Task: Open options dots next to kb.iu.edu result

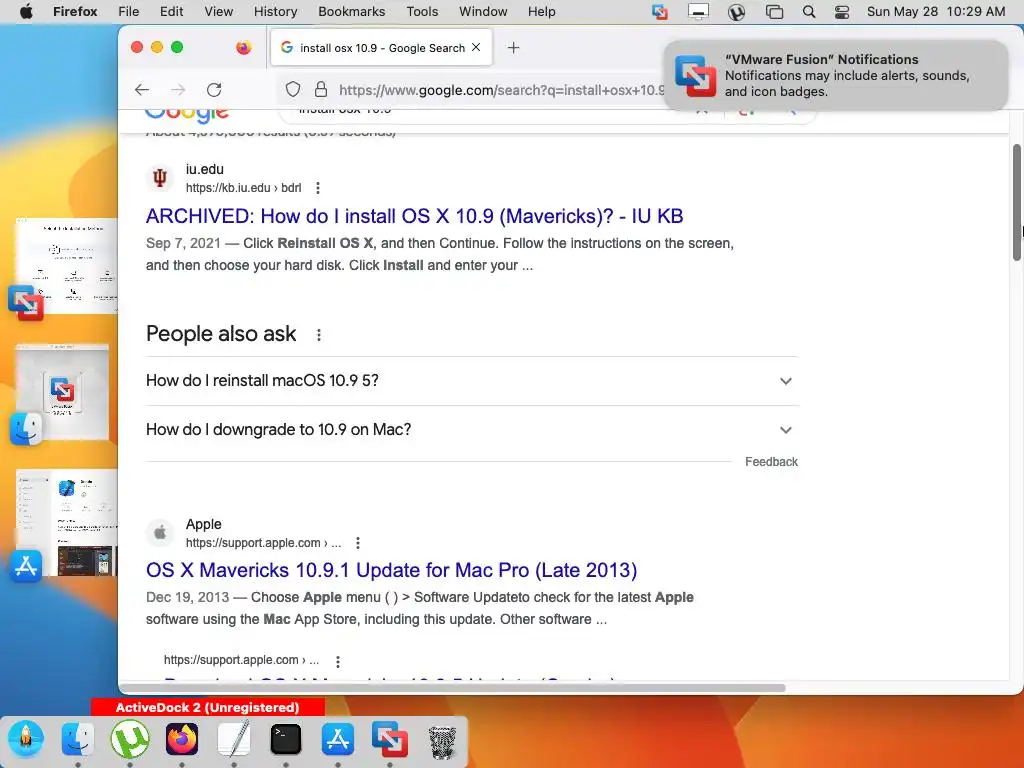Action: coord(317,188)
